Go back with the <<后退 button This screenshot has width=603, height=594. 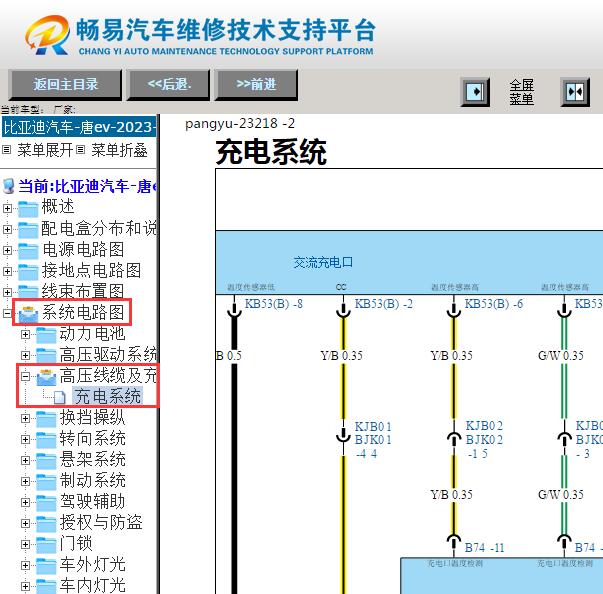[x=169, y=85]
